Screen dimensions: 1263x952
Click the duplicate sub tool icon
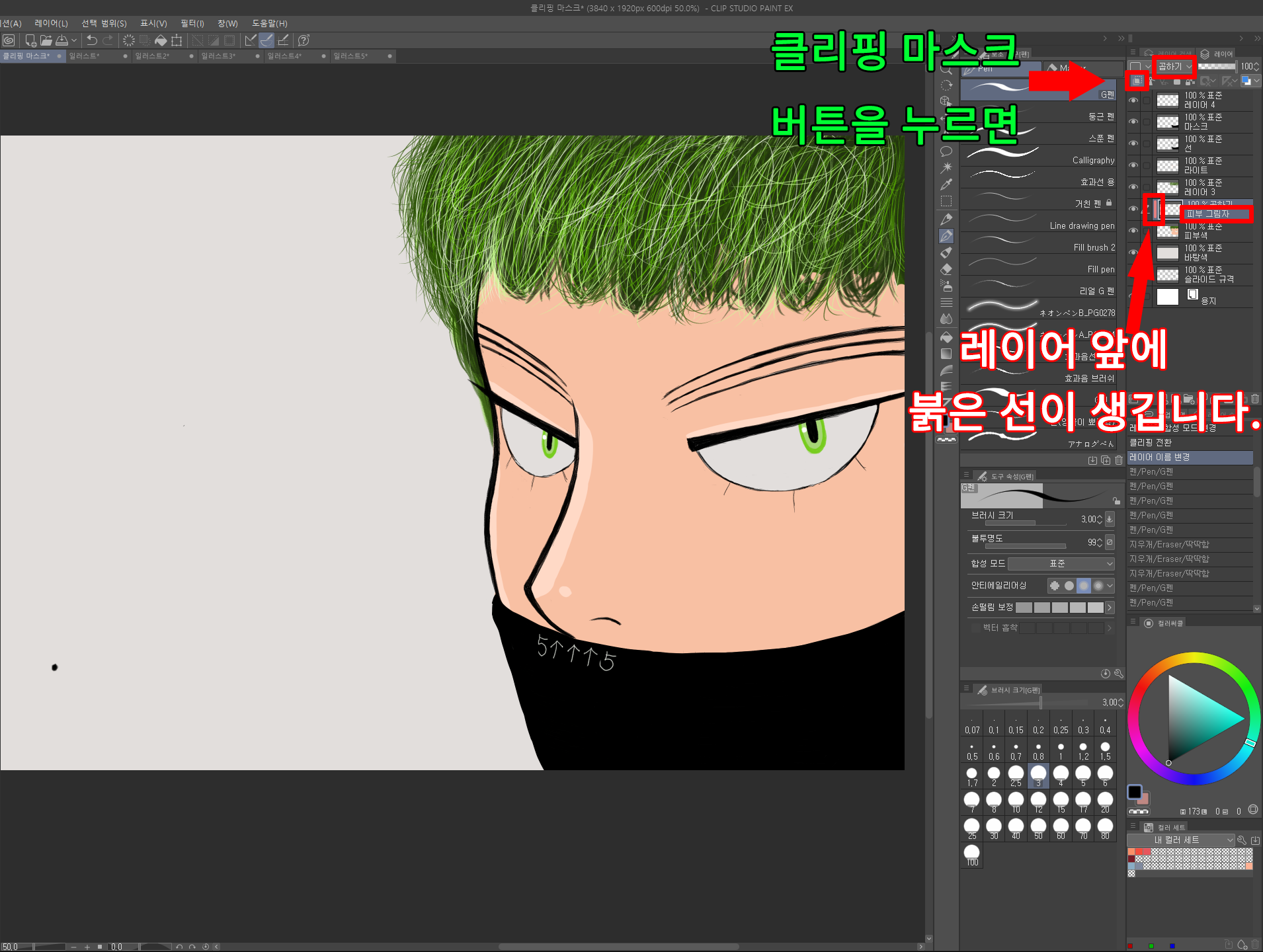pos(1106,460)
